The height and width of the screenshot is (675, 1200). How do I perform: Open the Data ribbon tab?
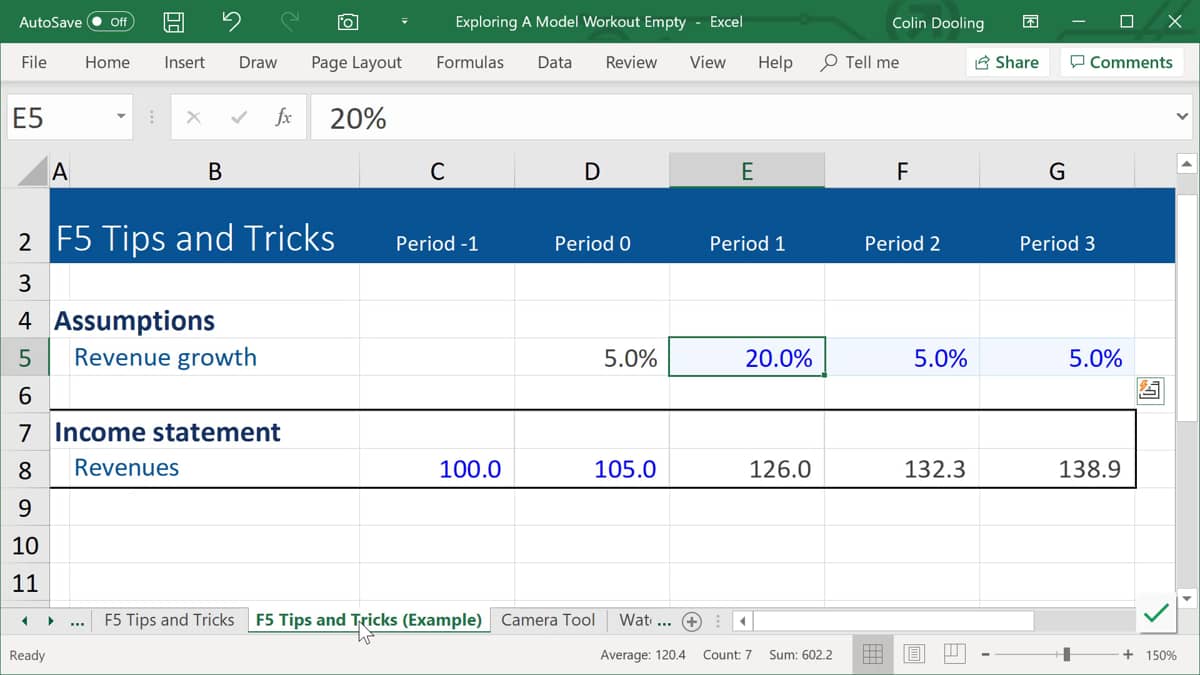pos(555,62)
